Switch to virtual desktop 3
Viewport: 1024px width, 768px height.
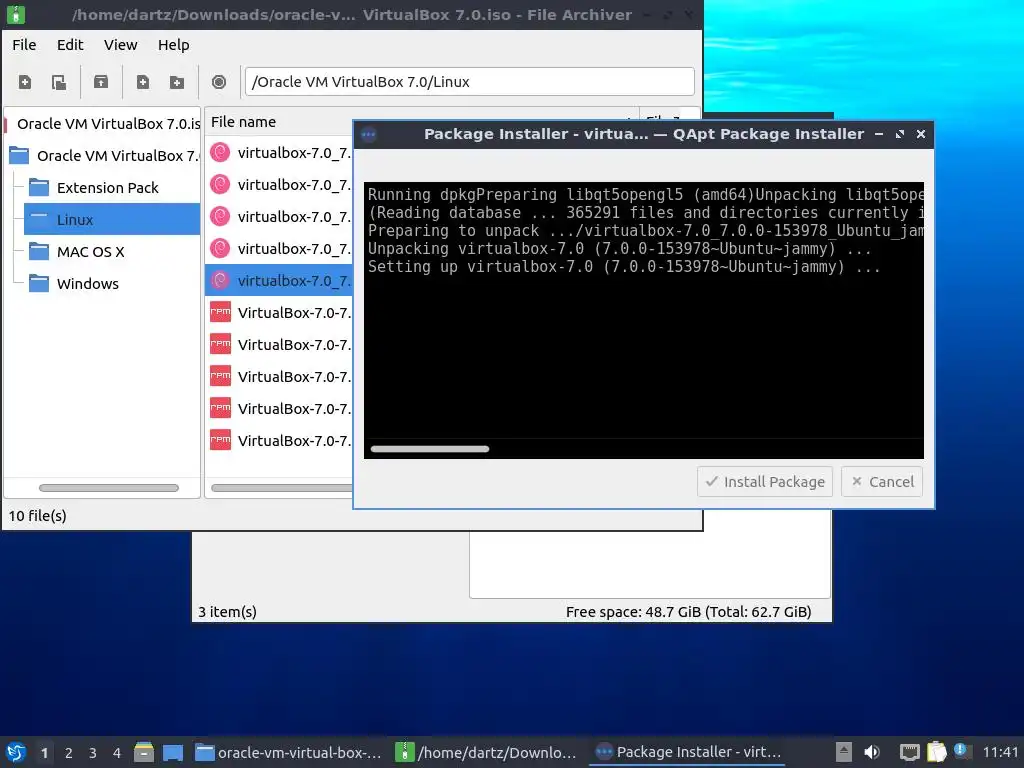click(x=93, y=753)
